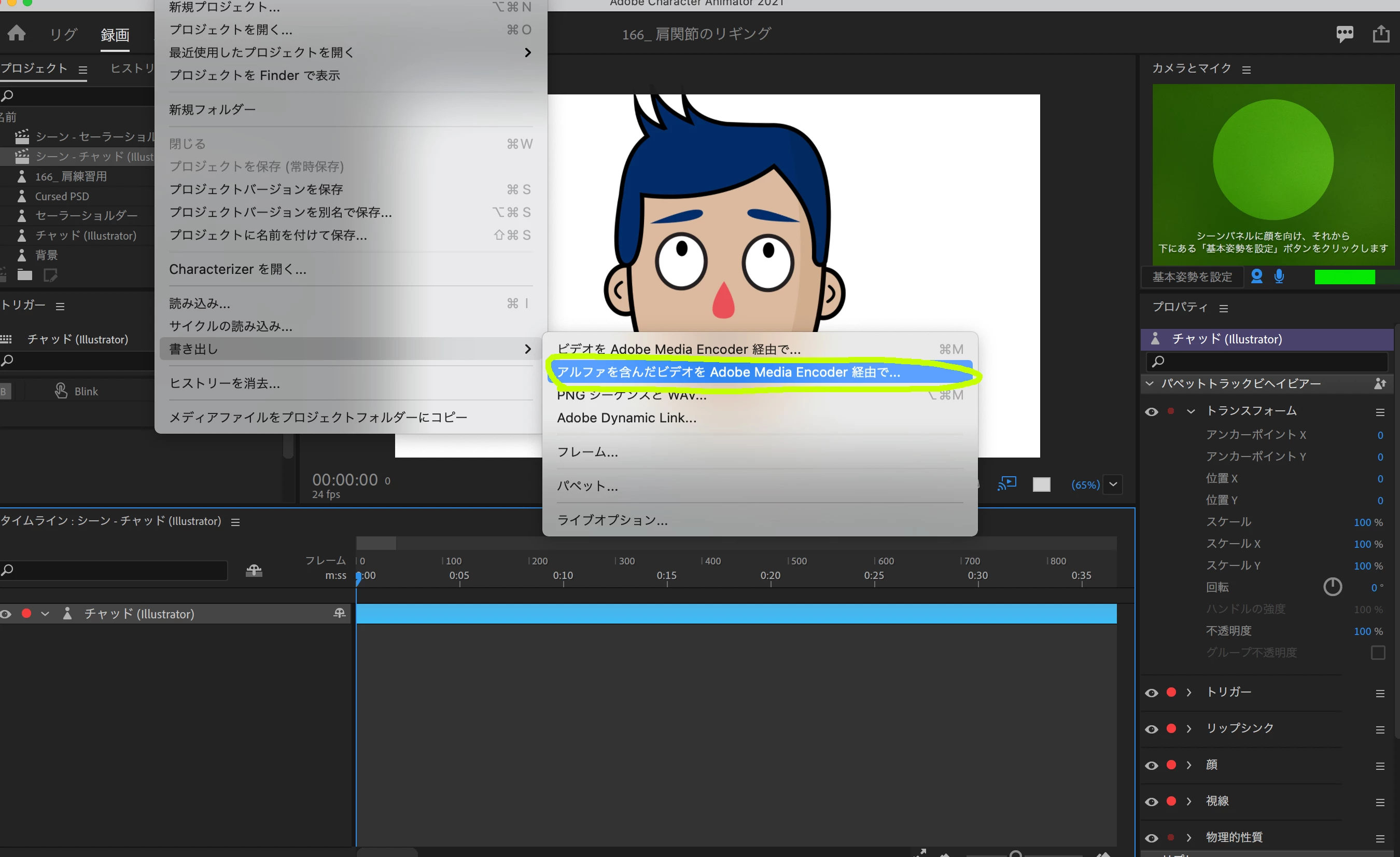This screenshot has width=1400, height=857.
Task: Open the chat feedback icon
Action: (1345, 34)
